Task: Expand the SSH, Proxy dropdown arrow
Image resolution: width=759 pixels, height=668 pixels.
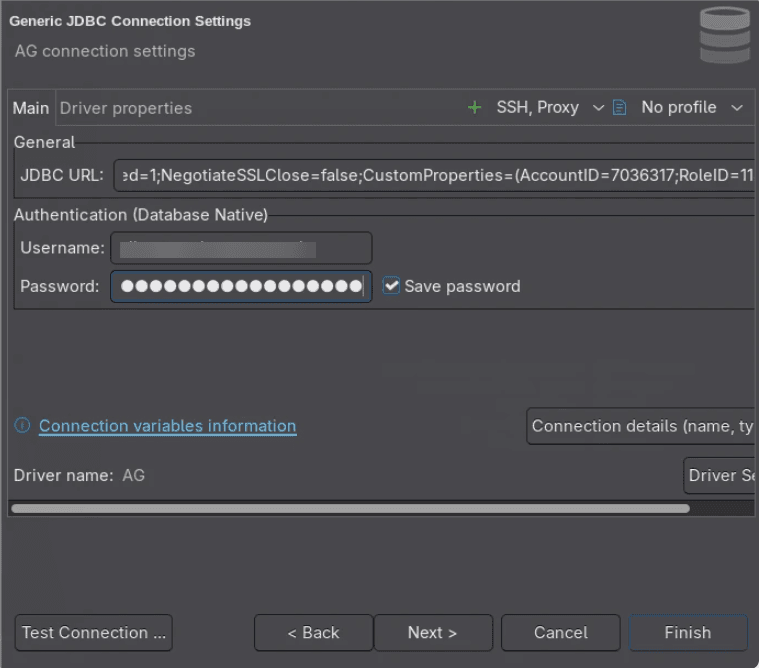Action: tap(598, 107)
